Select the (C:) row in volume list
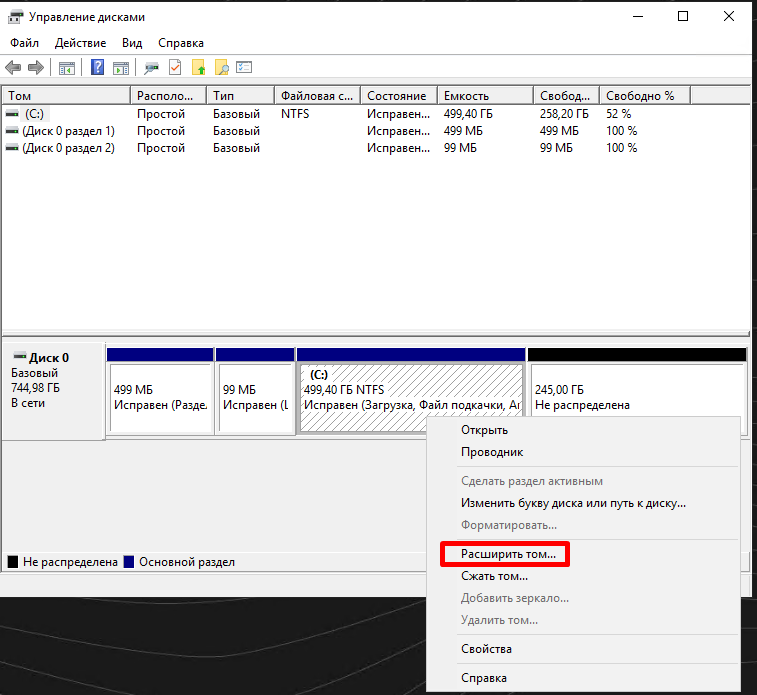Viewport: 757px width, 695px height. pyautogui.click(x=35, y=114)
